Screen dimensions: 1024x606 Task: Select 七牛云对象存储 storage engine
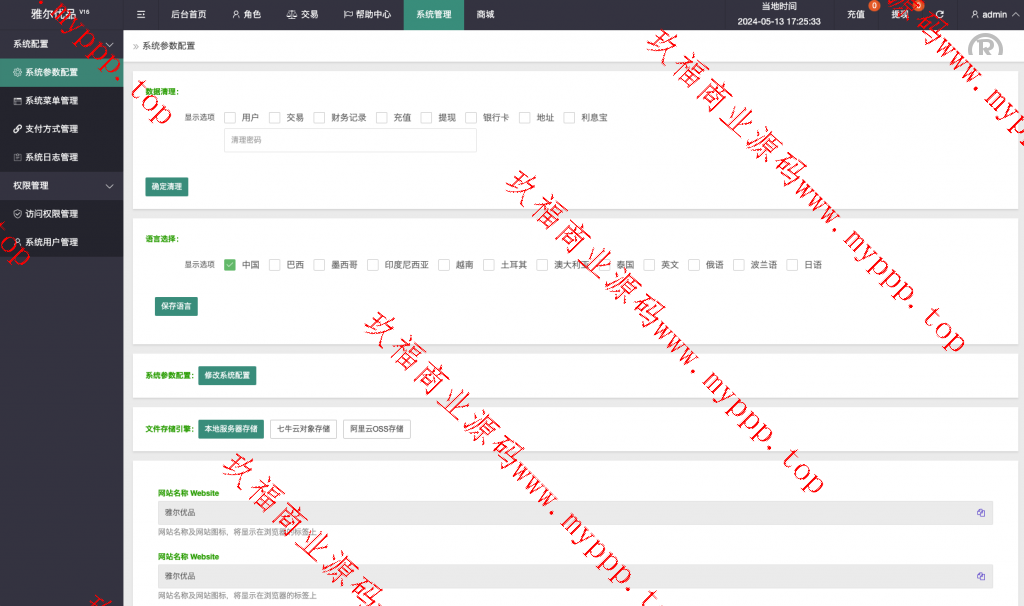tap(303, 429)
